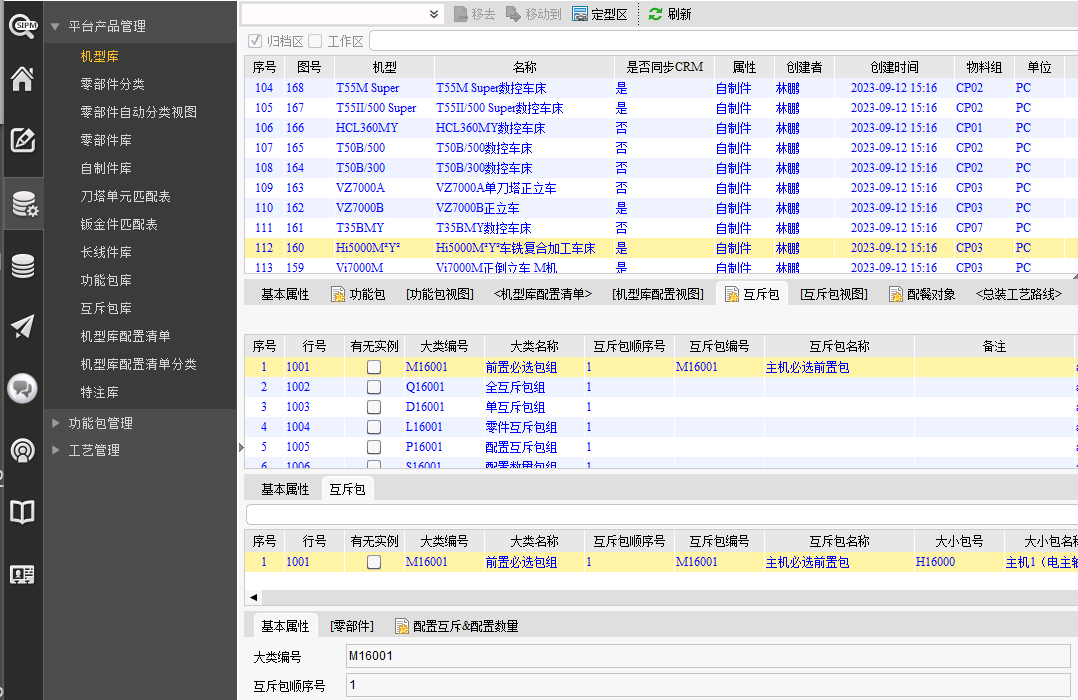The width and height of the screenshot is (1078, 700).
Task: Open the paper plane send icon
Action: point(22,326)
